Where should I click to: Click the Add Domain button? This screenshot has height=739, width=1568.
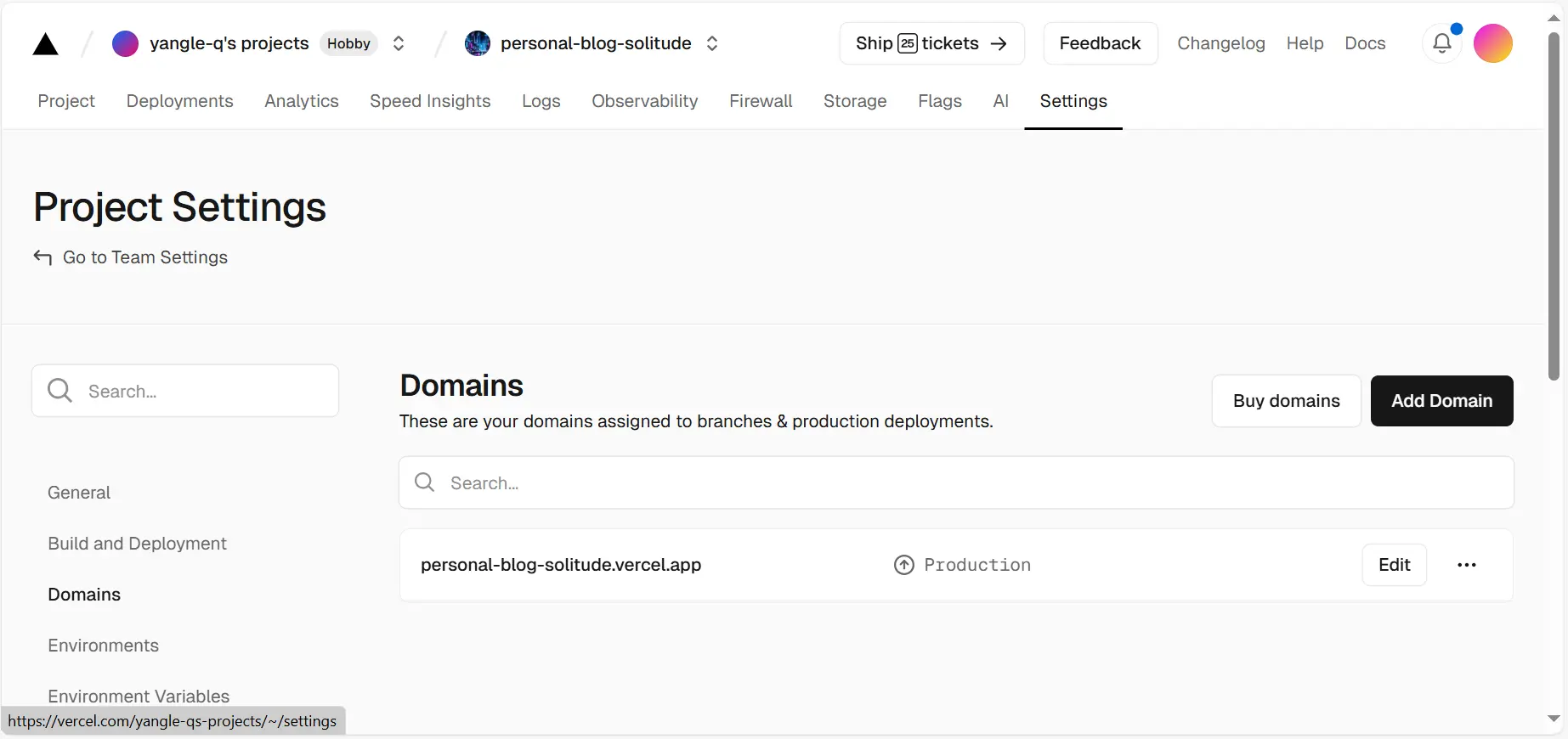click(x=1441, y=401)
